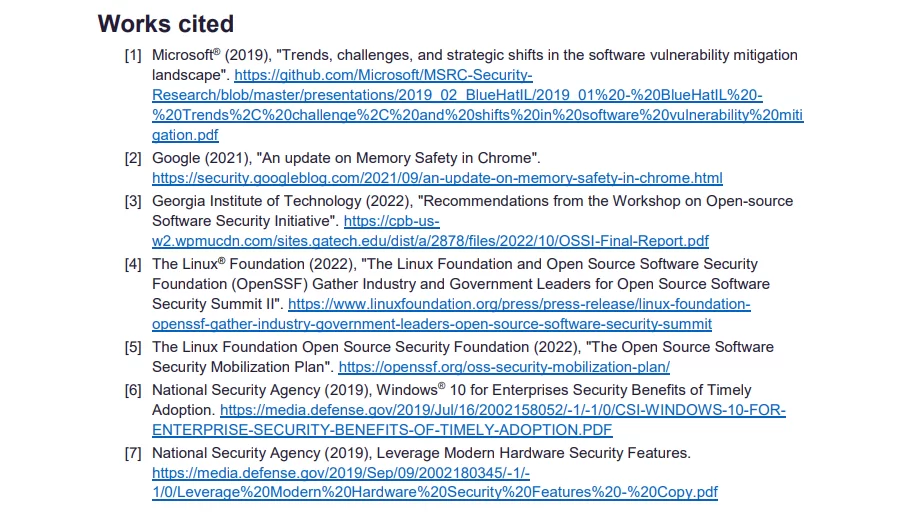Click the reference number [7]

click(x=133, y=453)
